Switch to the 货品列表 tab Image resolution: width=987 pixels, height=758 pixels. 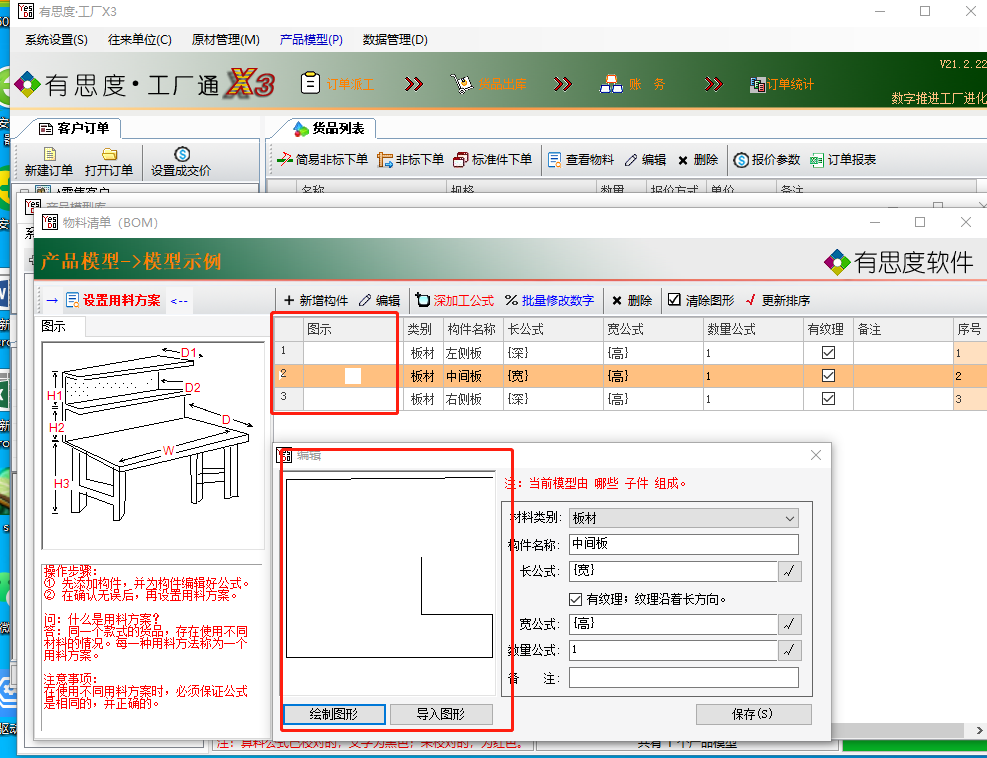(329, 128)
